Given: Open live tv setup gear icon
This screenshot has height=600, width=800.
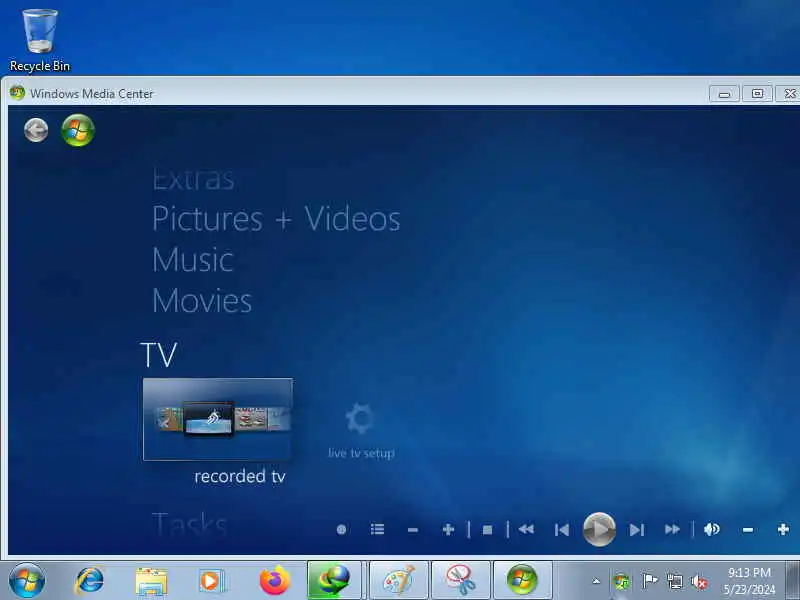Looking at the screenshot, I should coord(360,418).
